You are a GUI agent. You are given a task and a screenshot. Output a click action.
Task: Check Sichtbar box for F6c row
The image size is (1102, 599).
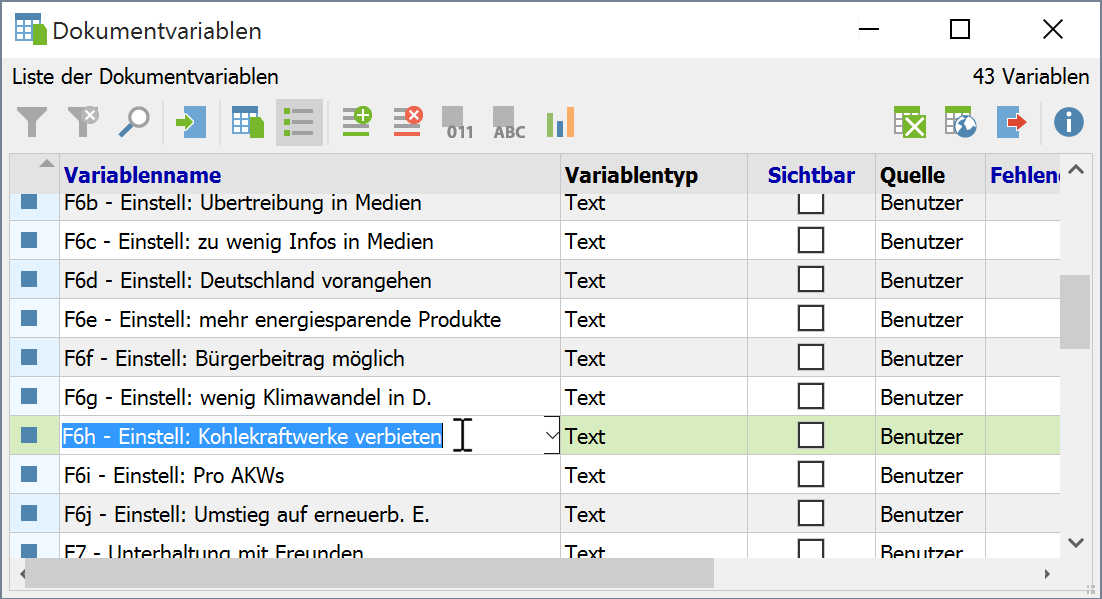(x=810, y=240)
